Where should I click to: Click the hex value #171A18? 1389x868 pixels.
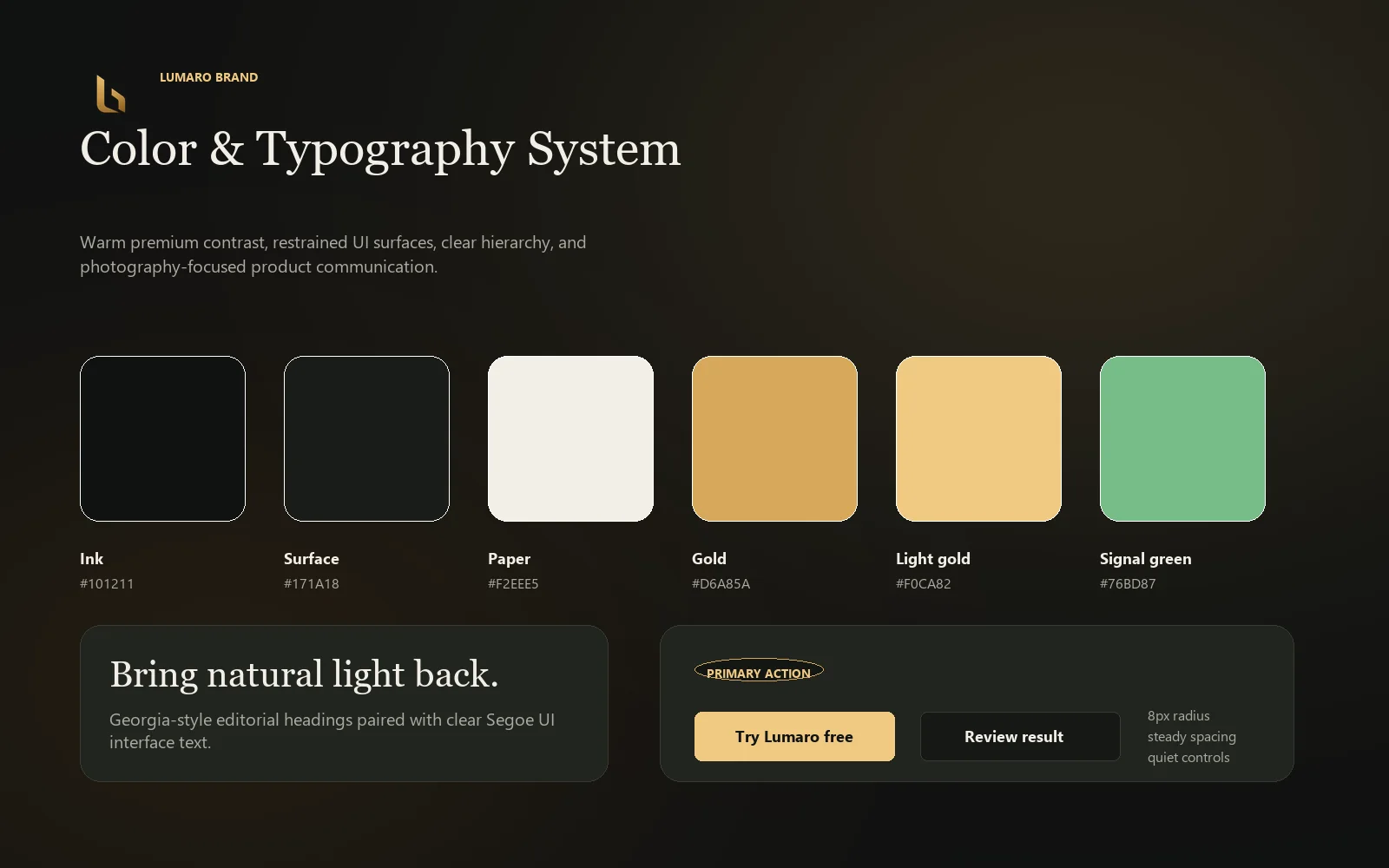(x=312, y=583)
